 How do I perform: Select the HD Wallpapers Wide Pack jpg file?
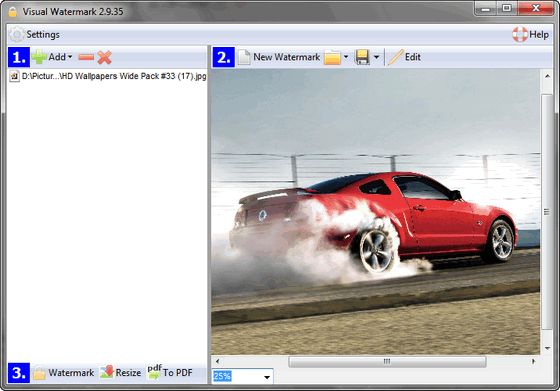click(108, 76)
